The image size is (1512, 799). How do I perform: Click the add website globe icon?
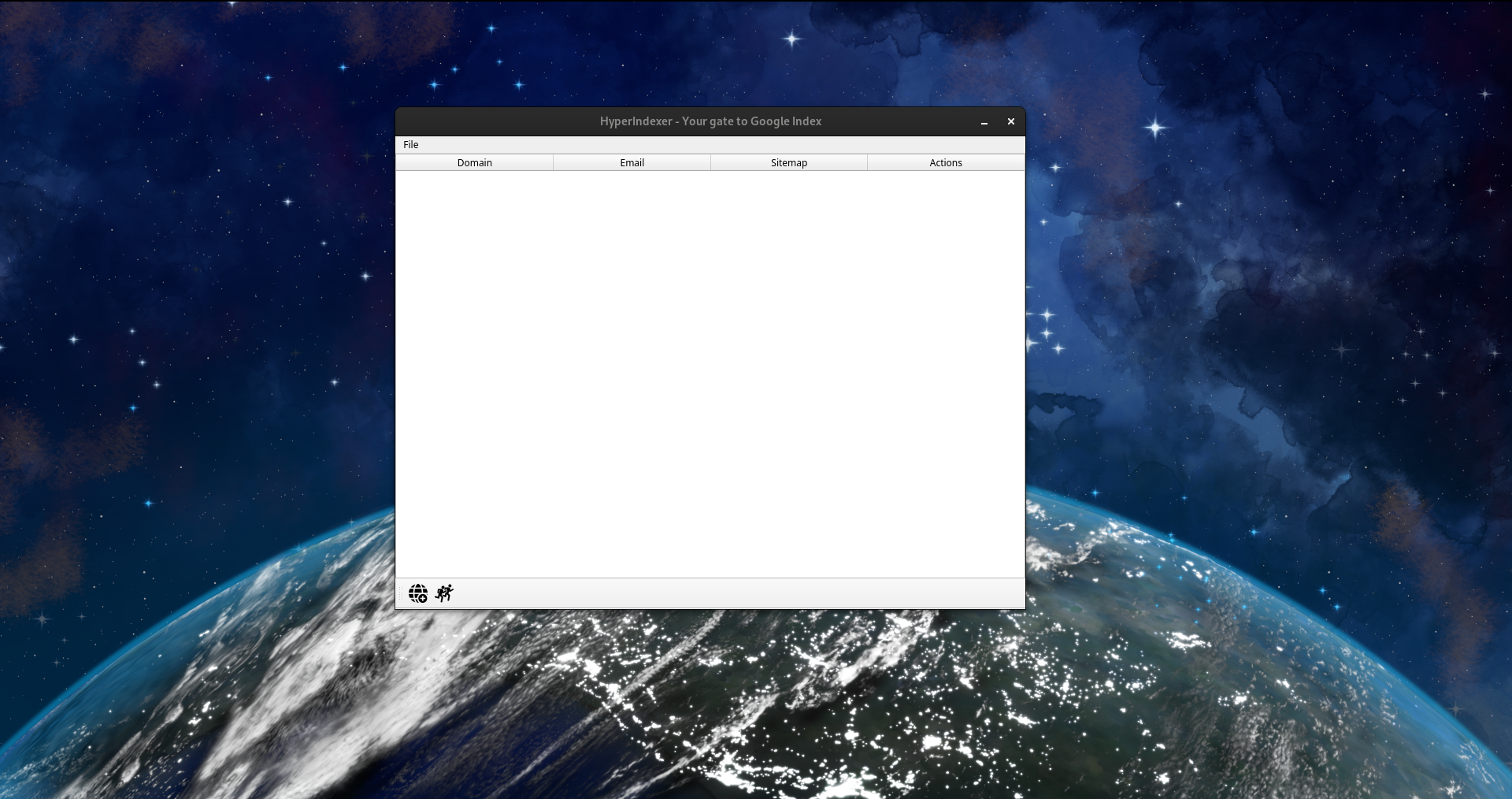tap(418, 593)
